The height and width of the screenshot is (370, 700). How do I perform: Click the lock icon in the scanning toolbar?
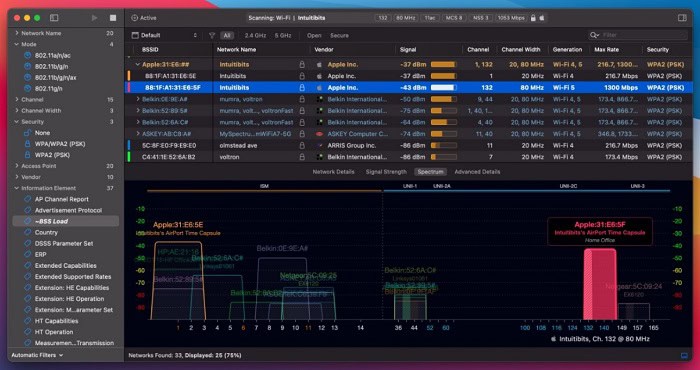pyautogui.click(x=533, y=18)
